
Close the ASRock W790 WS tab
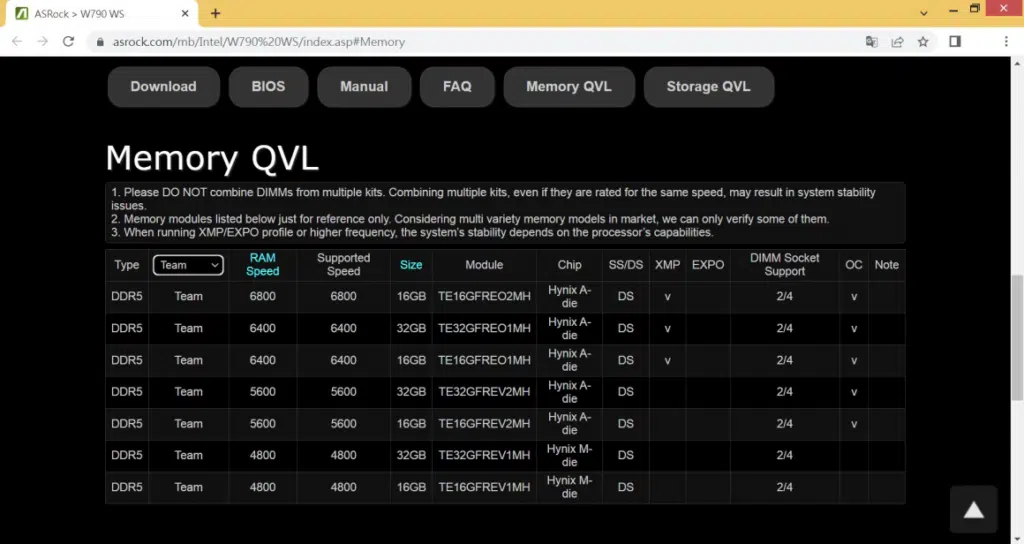[186, 14]
